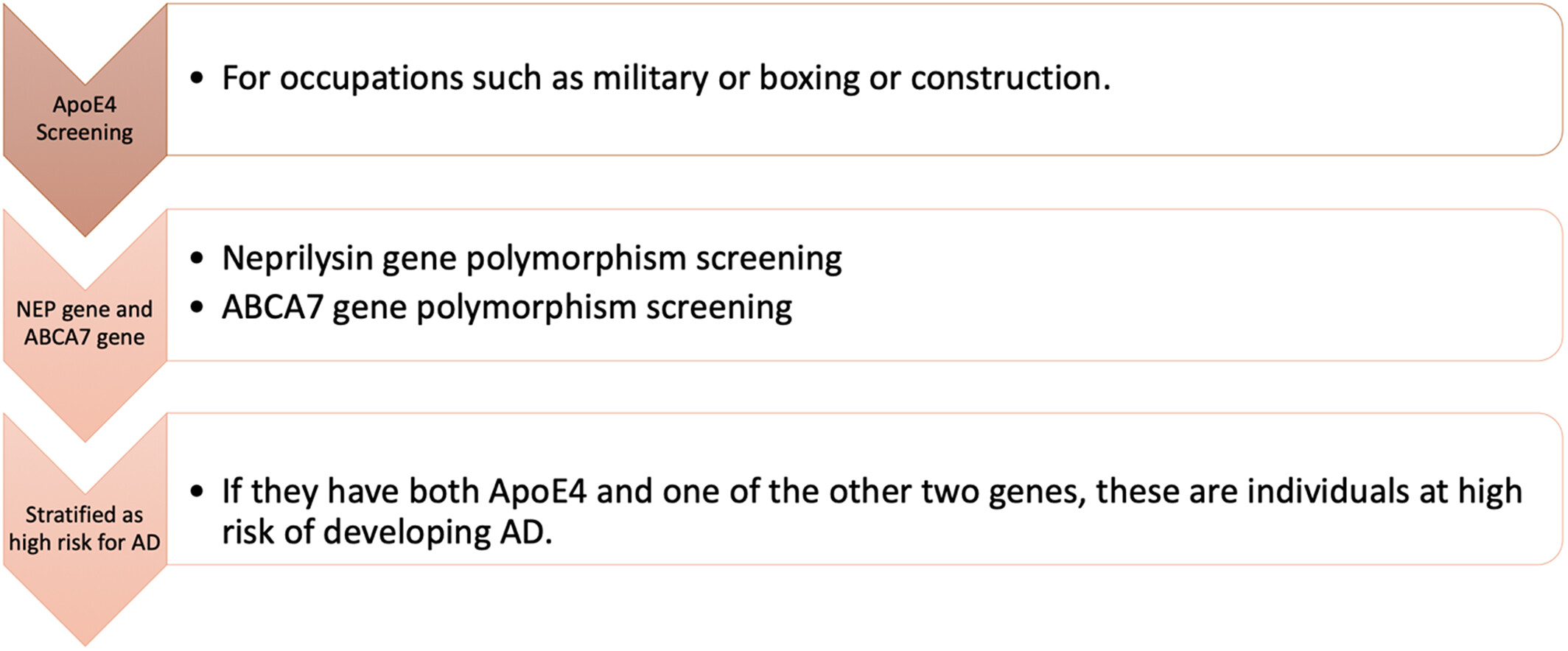This screenshot has width=1568, height=651.
Task: Click the Stratified as high risk for AD chevron
Action: click(x=84, y=527)
